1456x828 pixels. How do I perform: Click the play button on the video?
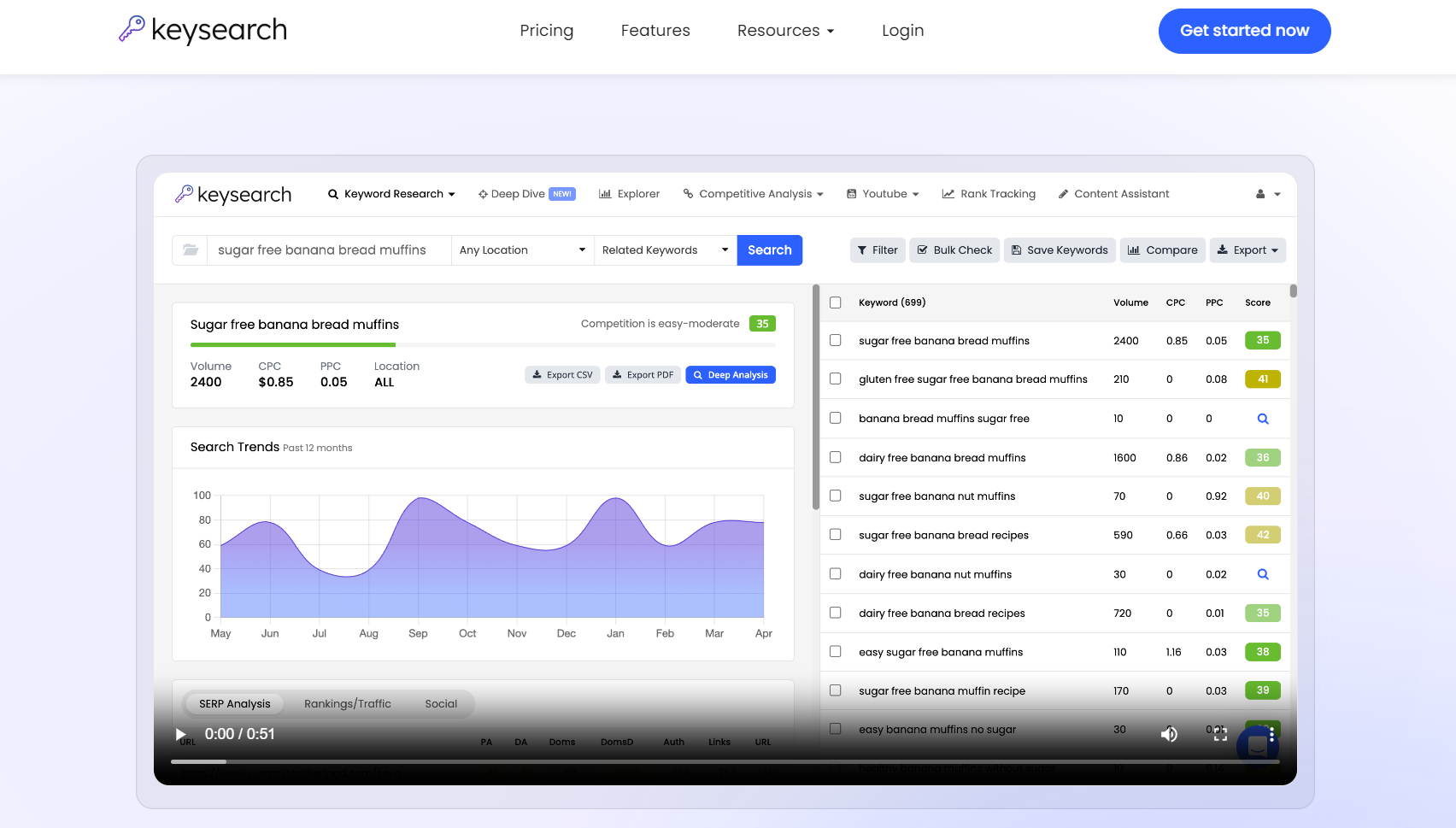(181, 735)
